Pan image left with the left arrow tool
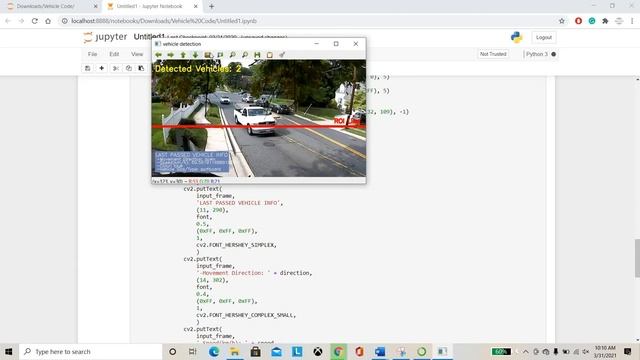The image size is (640, 360). click(158, 55)
